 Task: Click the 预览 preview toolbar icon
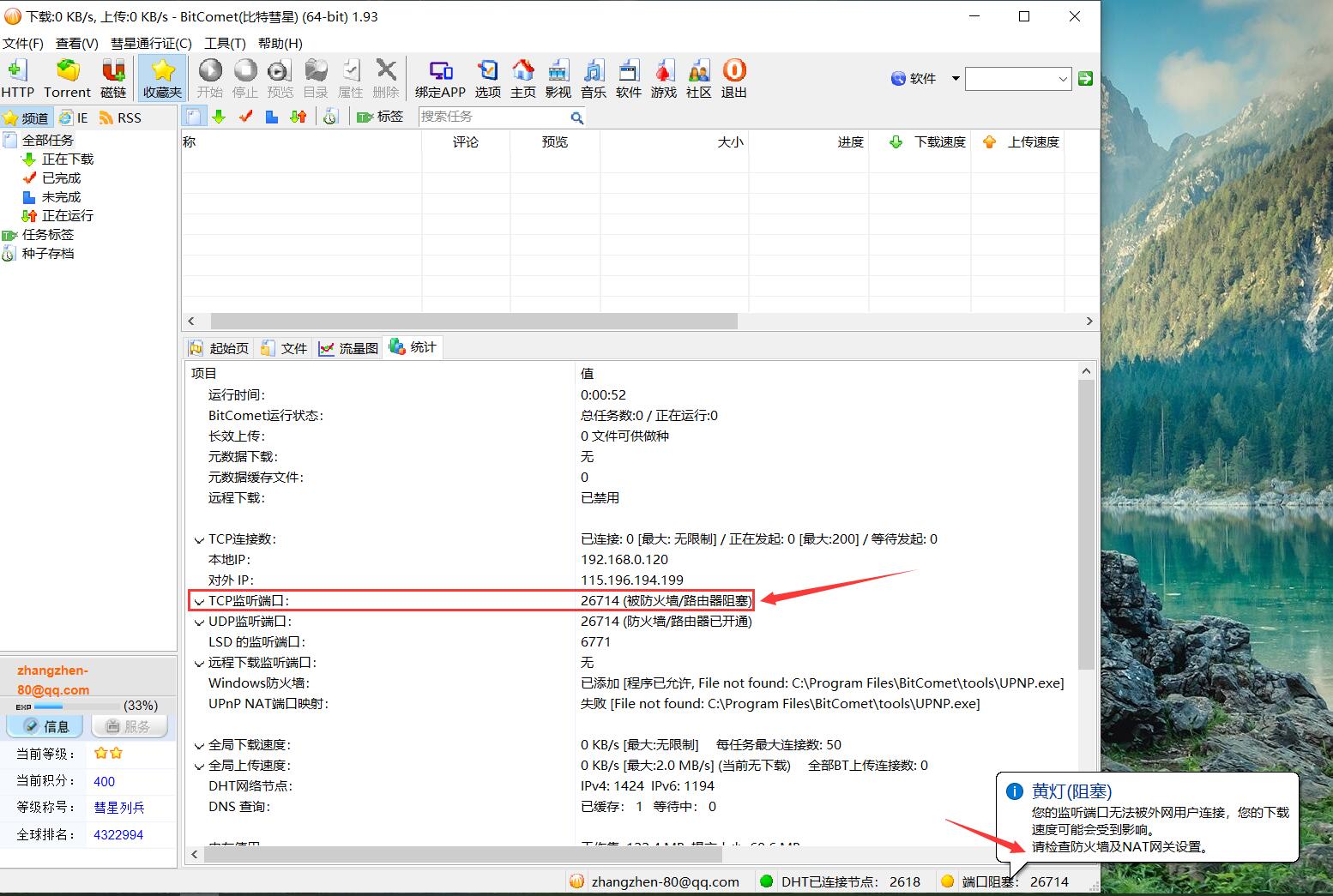(280, 79)
